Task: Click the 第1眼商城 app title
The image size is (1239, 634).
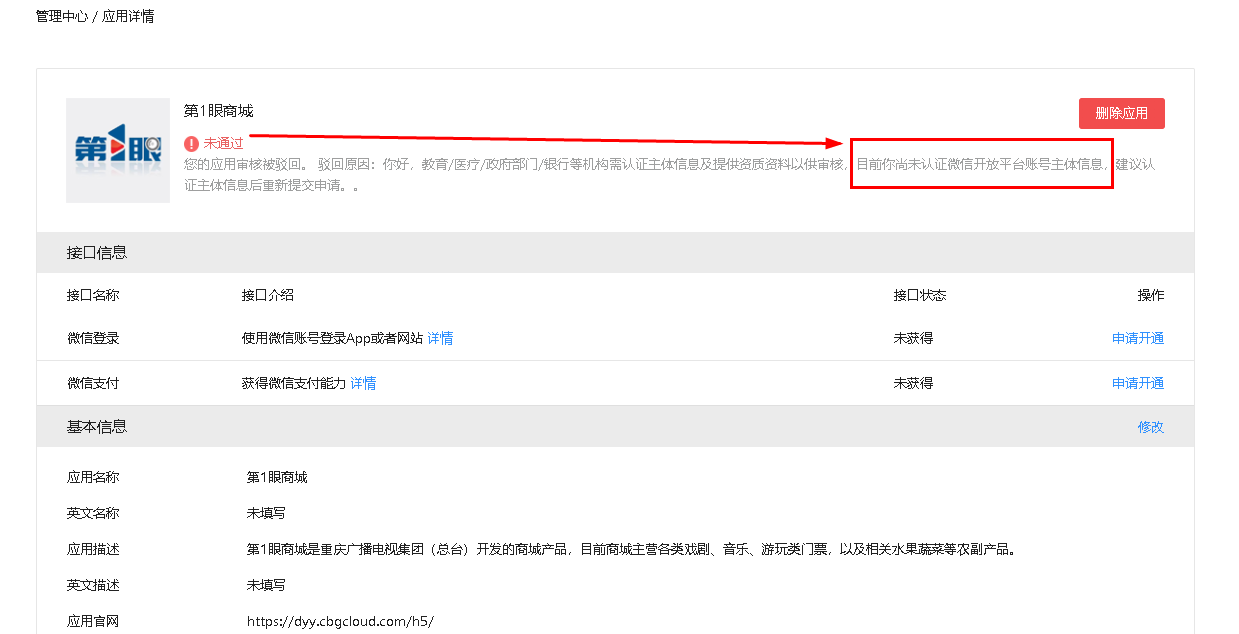Action: [218, 111]
